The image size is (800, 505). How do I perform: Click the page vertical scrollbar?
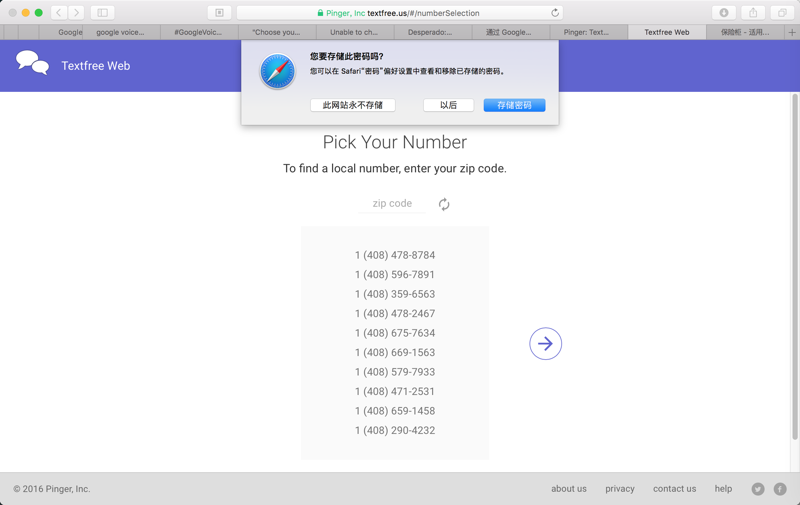794,266
